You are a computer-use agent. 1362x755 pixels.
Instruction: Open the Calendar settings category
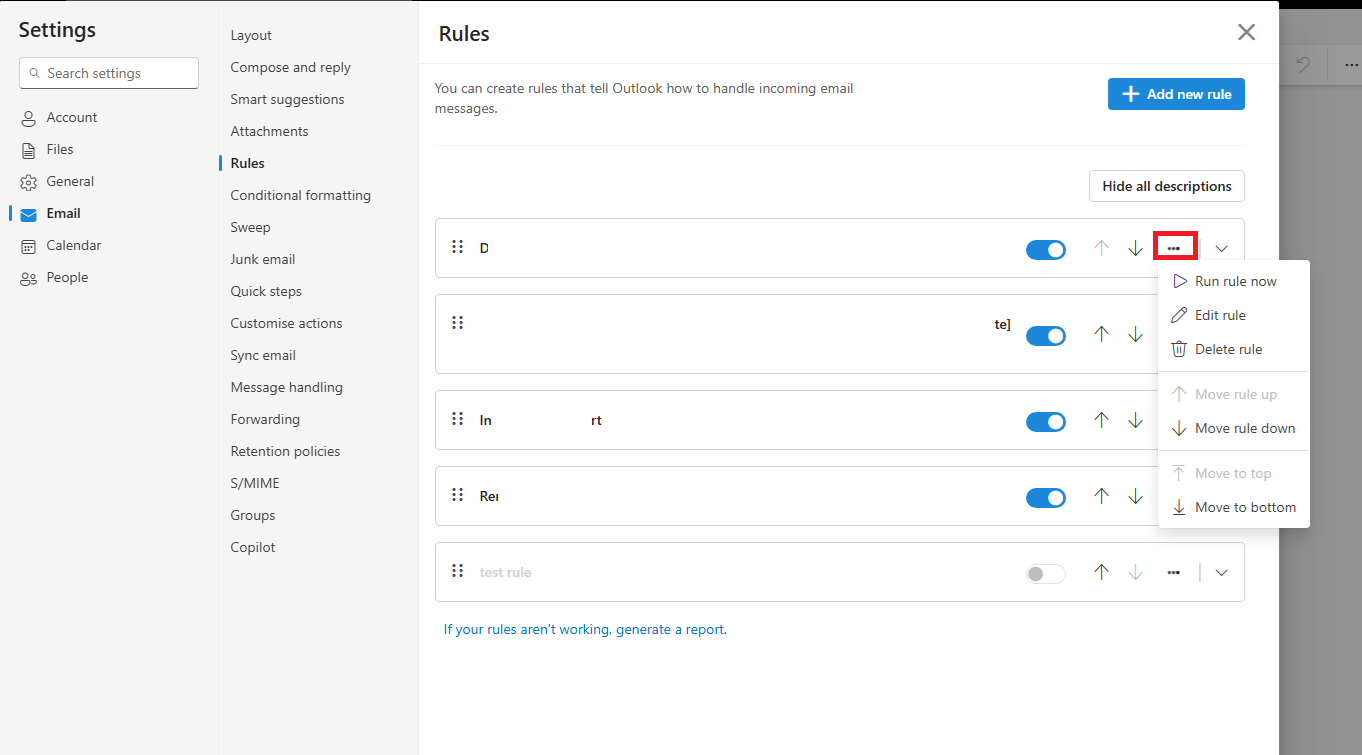pos(61,245)
